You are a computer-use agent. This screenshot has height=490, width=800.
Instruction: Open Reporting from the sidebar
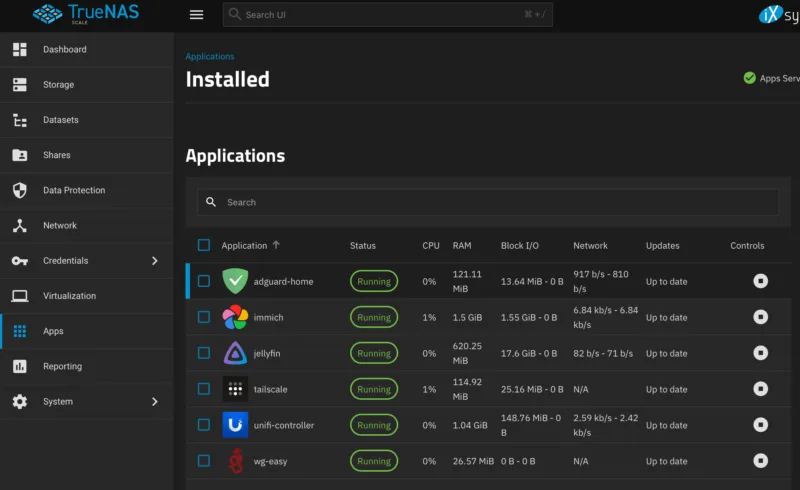tap(87, 366)
